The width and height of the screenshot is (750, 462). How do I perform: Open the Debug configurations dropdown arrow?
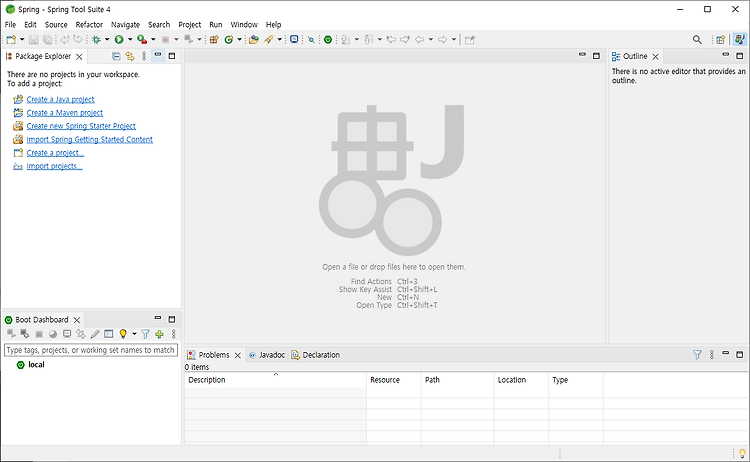click(x=107, y=40)
